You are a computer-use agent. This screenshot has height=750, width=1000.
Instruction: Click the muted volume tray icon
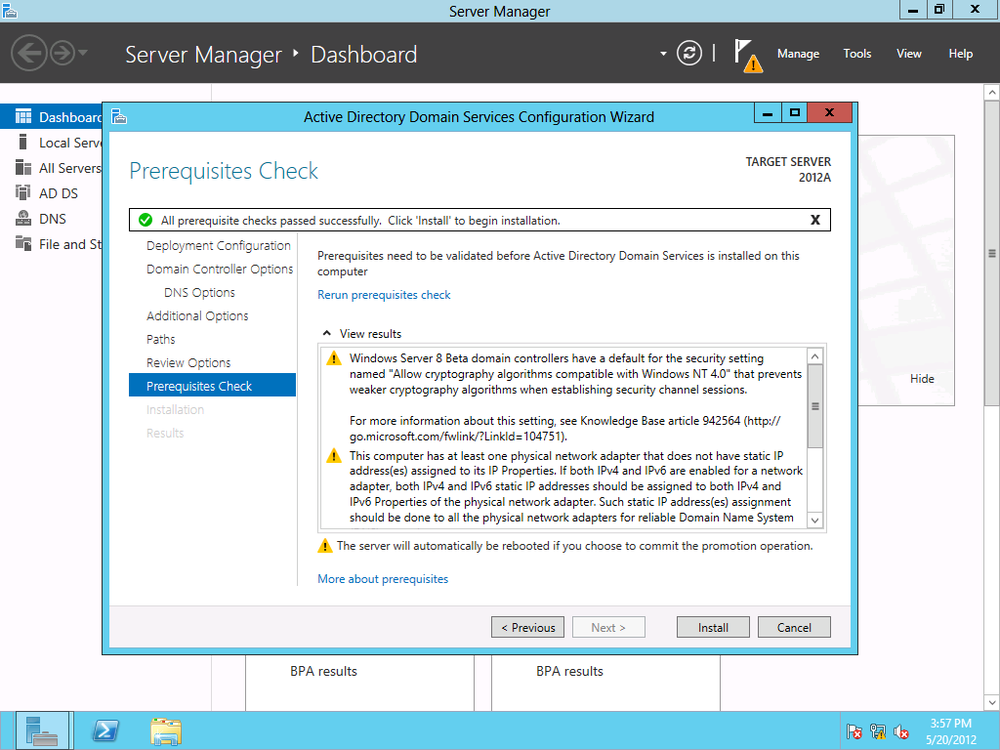point(901,732)
